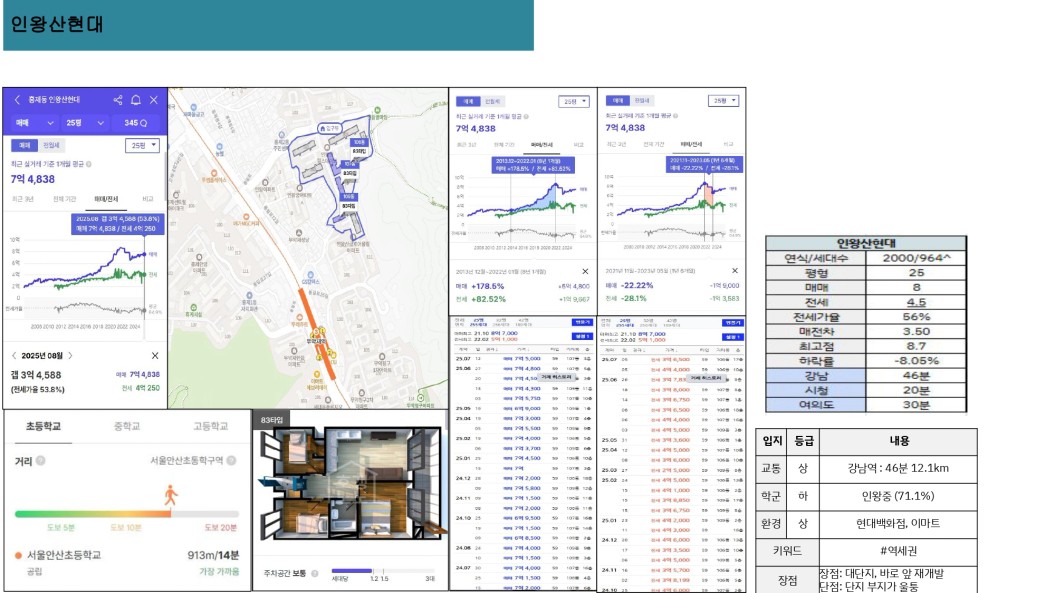Viewport: 1055px width, 593px height.
Task: Switch to 최근 3년 tab in left panel
Action: pyautogui.click(x=23, y=199)
